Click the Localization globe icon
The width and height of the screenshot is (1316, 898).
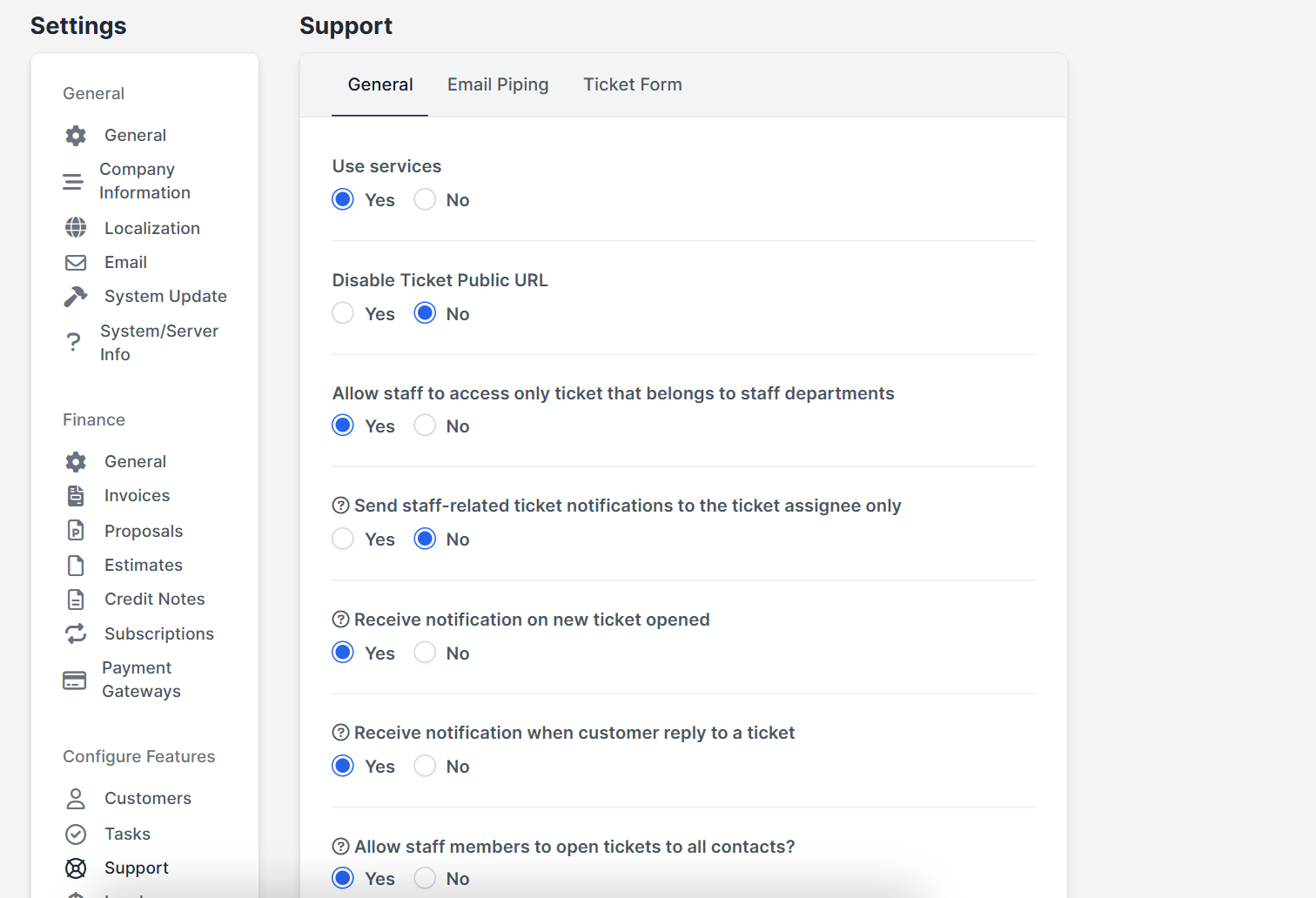click(x=76, y=228)
